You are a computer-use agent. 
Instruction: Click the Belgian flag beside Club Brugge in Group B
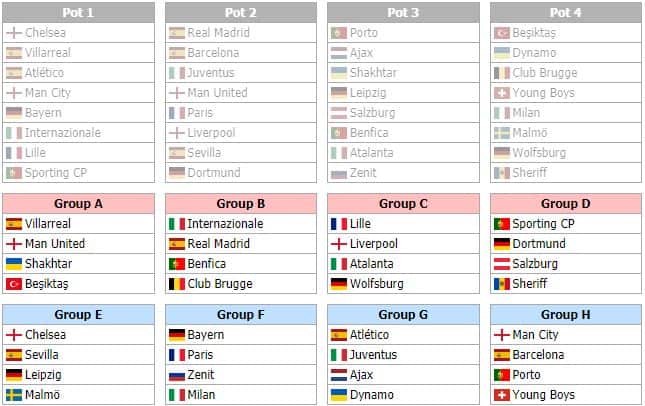pyautogui.click(x=177, y=284)
